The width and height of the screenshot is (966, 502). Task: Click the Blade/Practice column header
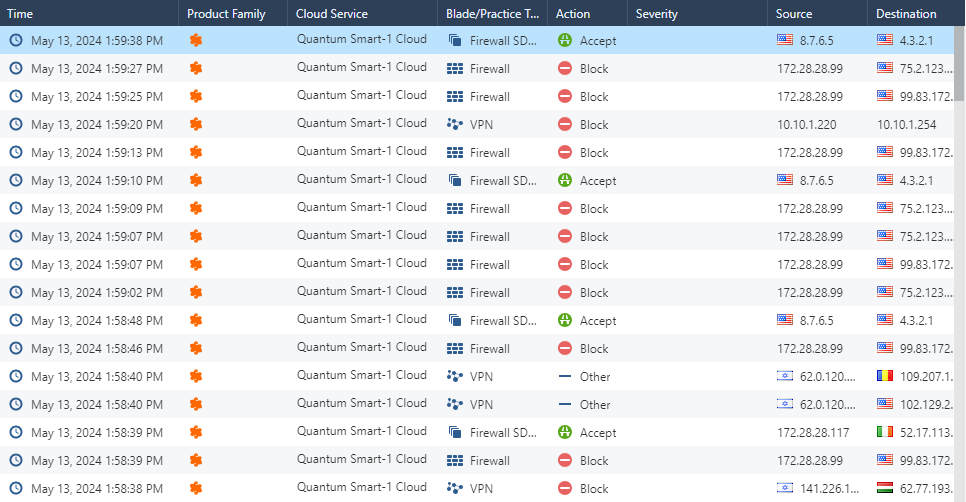492,14
